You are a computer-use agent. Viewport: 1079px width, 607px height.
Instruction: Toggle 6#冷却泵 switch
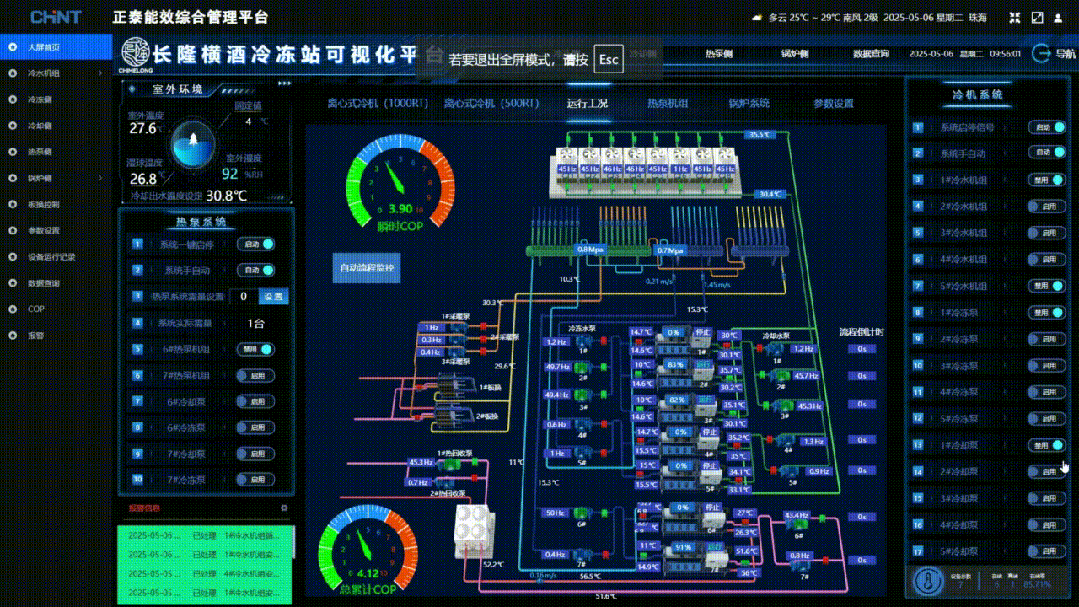256,401
